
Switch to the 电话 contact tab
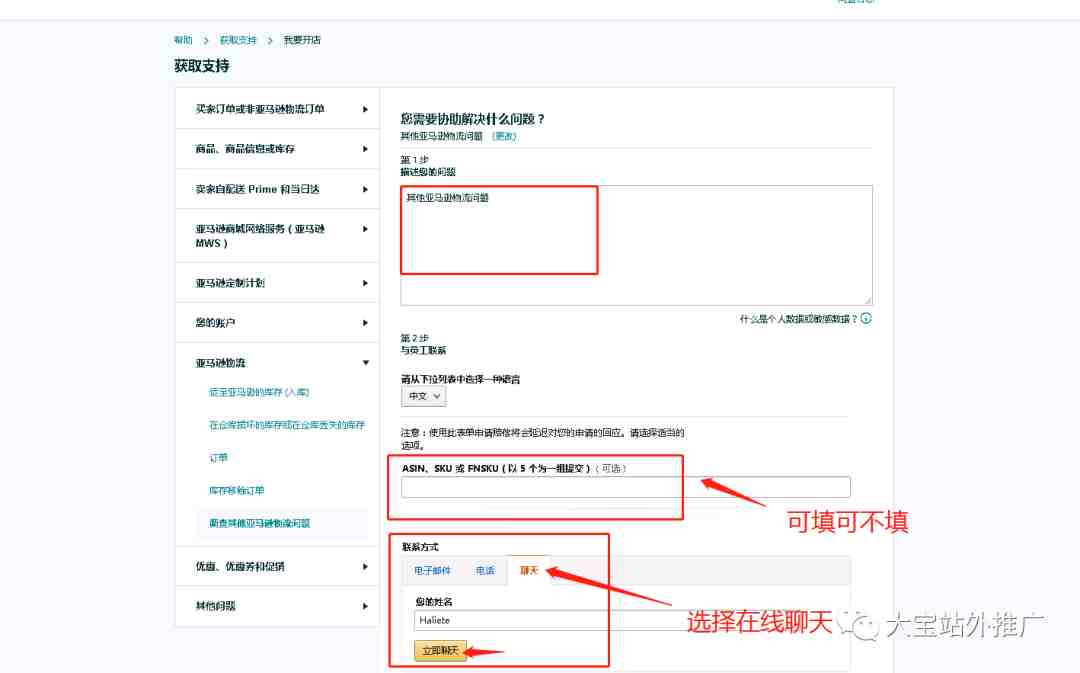(485, 570)
